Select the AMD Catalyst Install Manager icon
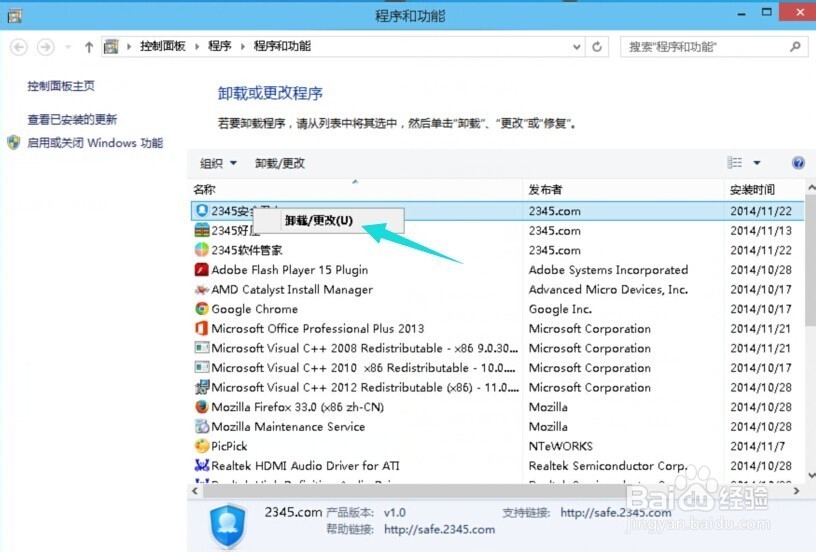 point(202,289)
